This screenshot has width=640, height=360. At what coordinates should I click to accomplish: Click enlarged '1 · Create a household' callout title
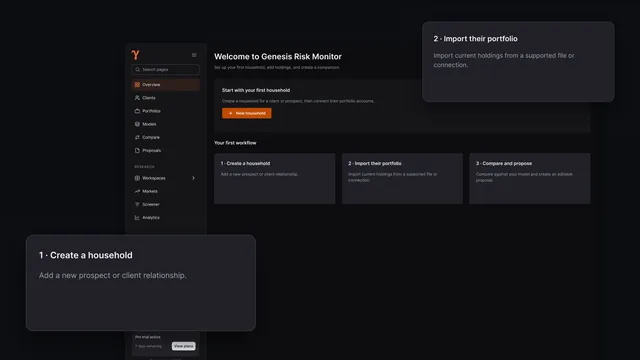coord(86,255)
